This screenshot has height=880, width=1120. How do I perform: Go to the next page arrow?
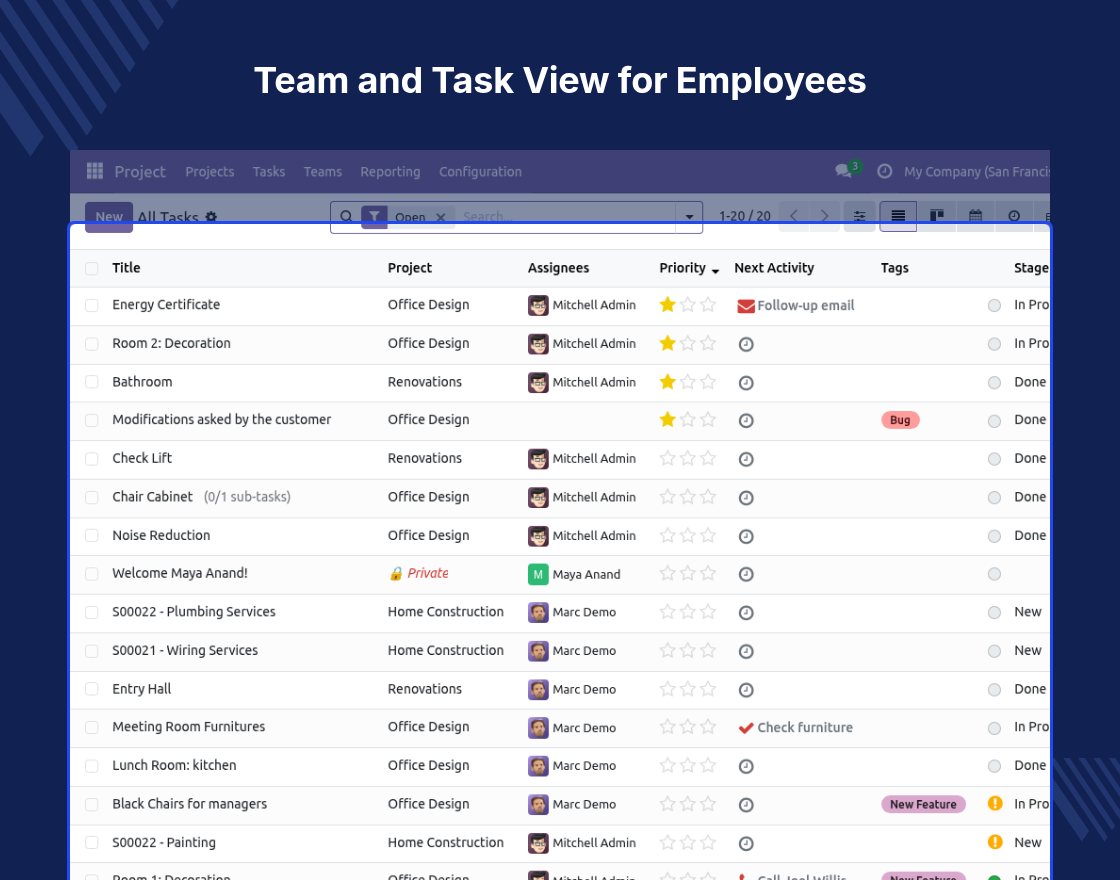click(x=824, y=216)
